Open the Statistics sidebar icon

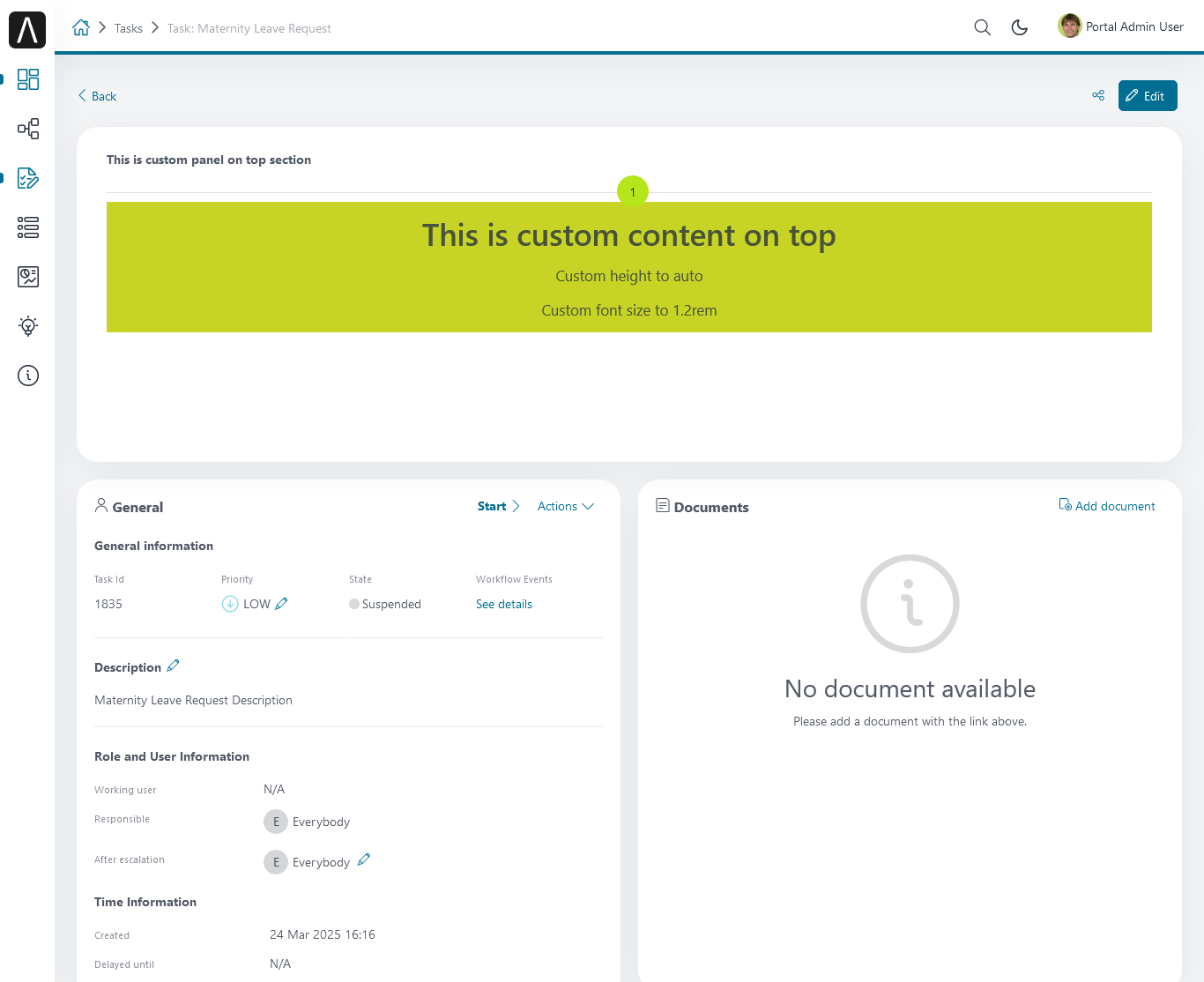click(28, 277)
